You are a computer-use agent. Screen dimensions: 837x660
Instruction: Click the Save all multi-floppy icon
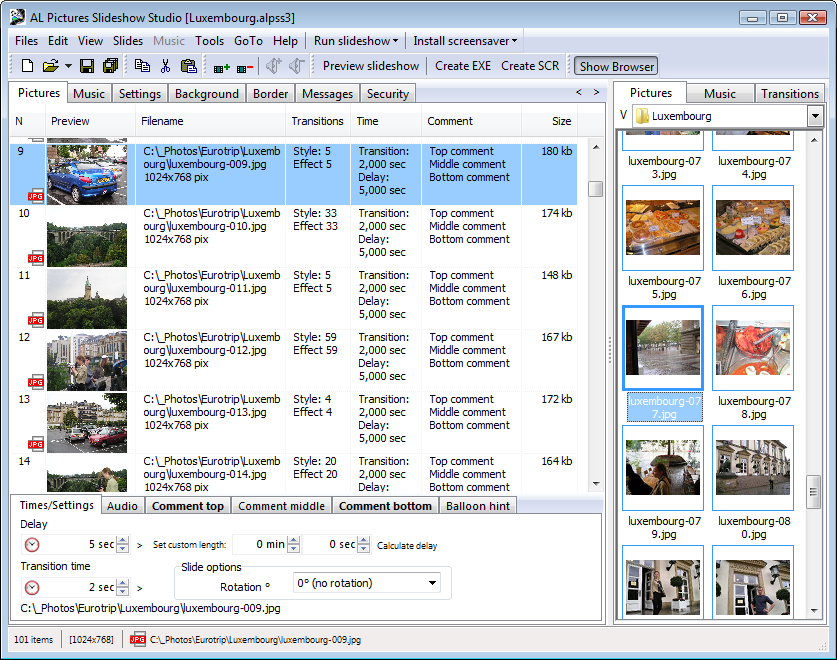tap(110, 66)
